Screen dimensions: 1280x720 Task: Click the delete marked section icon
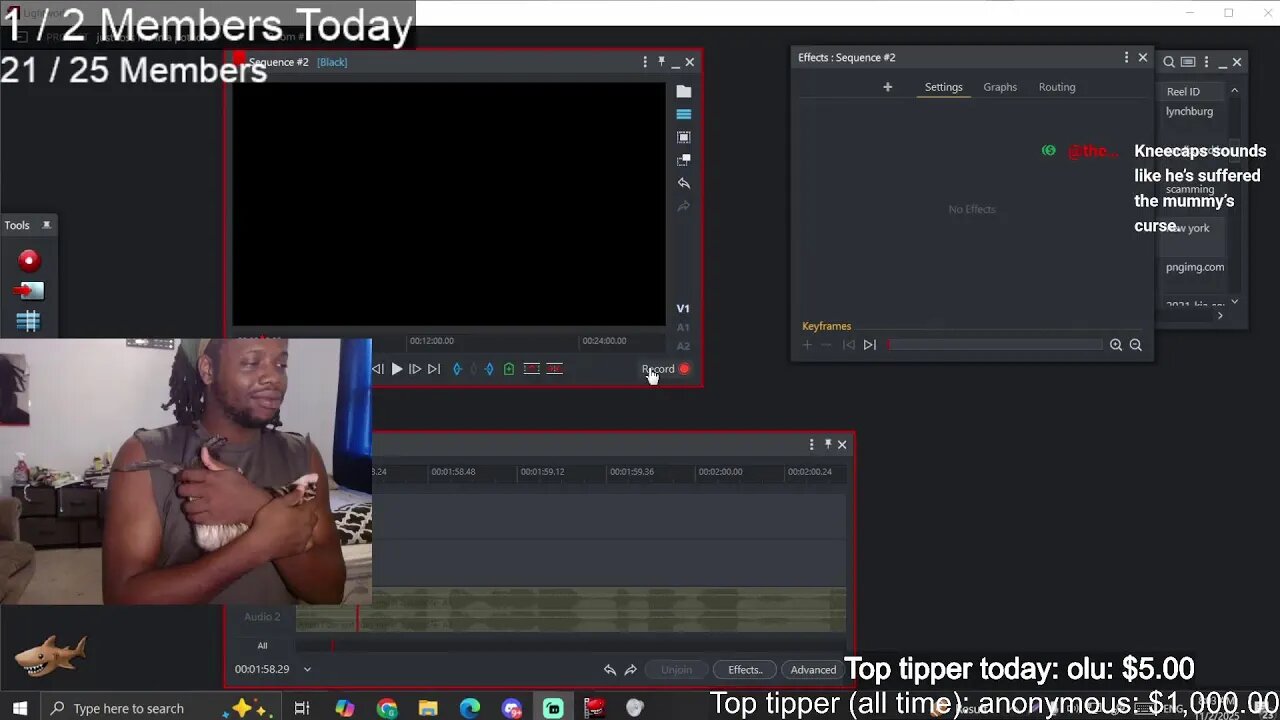554,369
